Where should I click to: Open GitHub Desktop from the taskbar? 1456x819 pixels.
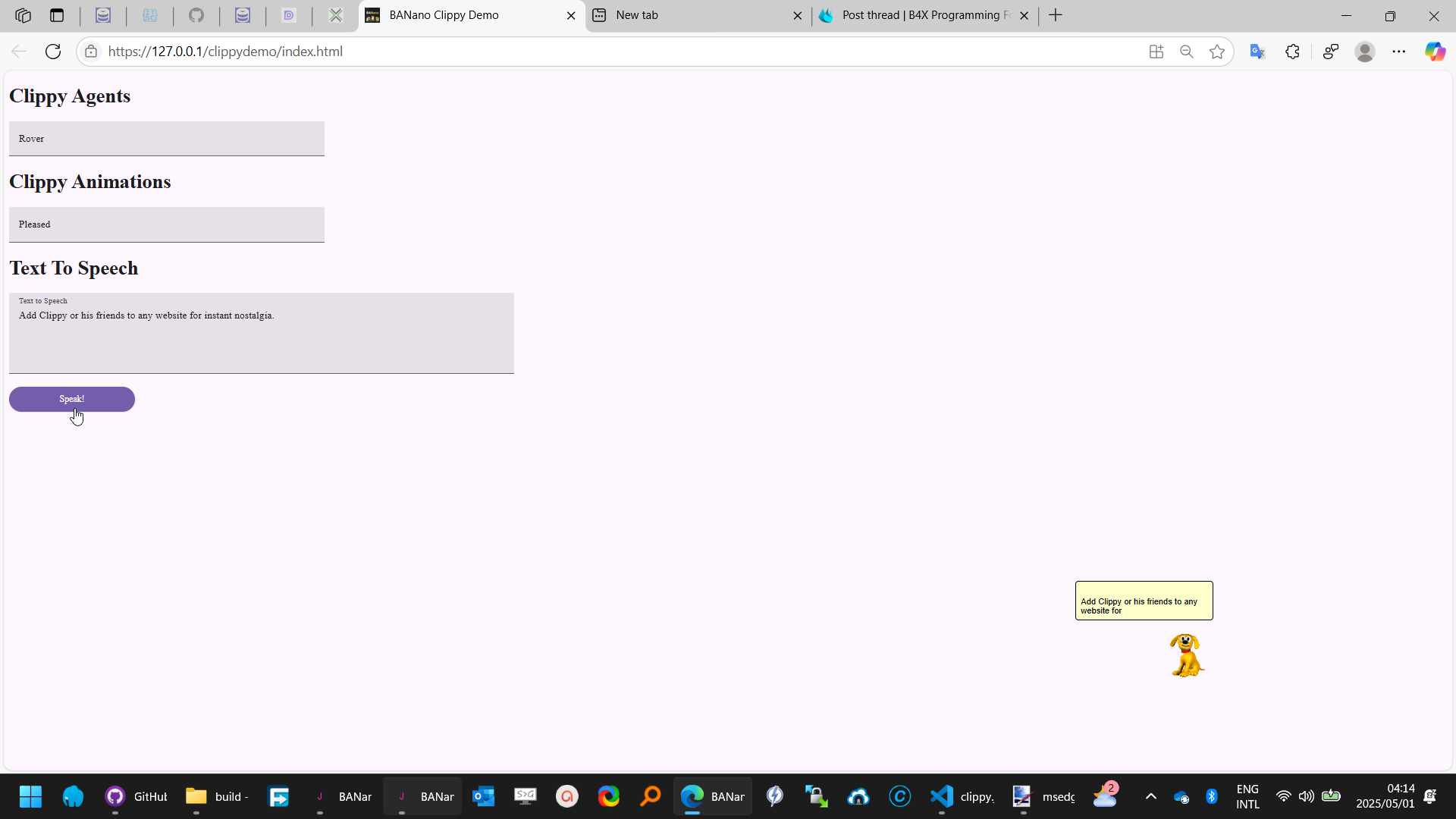tap(136, 796)
